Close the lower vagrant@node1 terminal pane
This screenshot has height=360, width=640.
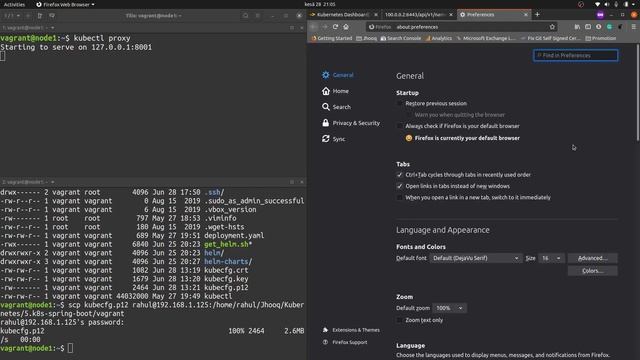[302, 182]
